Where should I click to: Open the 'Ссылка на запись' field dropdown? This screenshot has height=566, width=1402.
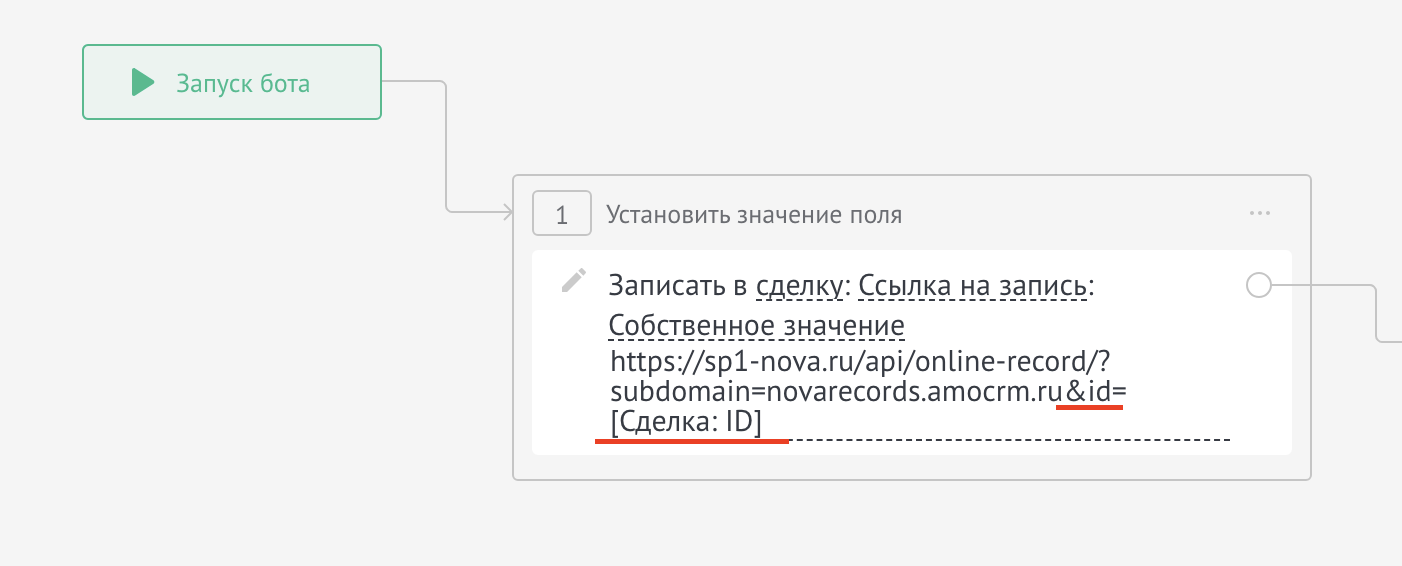point(972,287)
